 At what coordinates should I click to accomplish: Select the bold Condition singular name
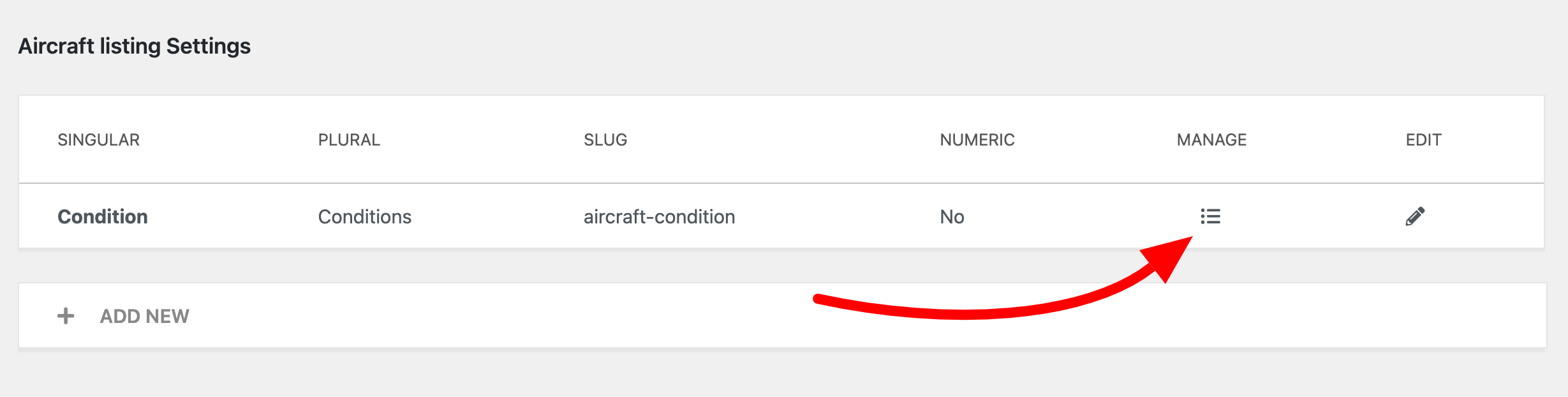(x=103, y=217)
